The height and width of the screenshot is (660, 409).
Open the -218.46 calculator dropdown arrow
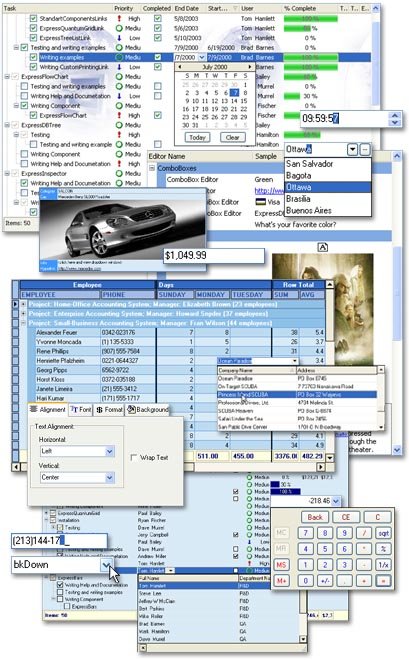pyautogui.click(x=336, y=501)
